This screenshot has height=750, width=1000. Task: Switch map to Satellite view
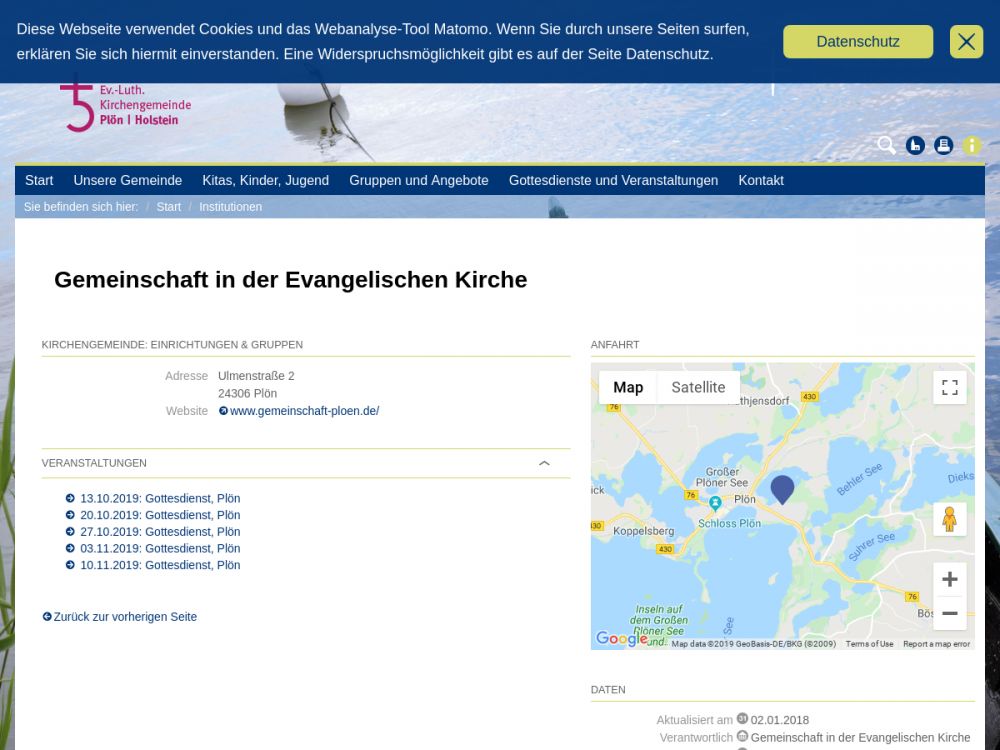698,388
